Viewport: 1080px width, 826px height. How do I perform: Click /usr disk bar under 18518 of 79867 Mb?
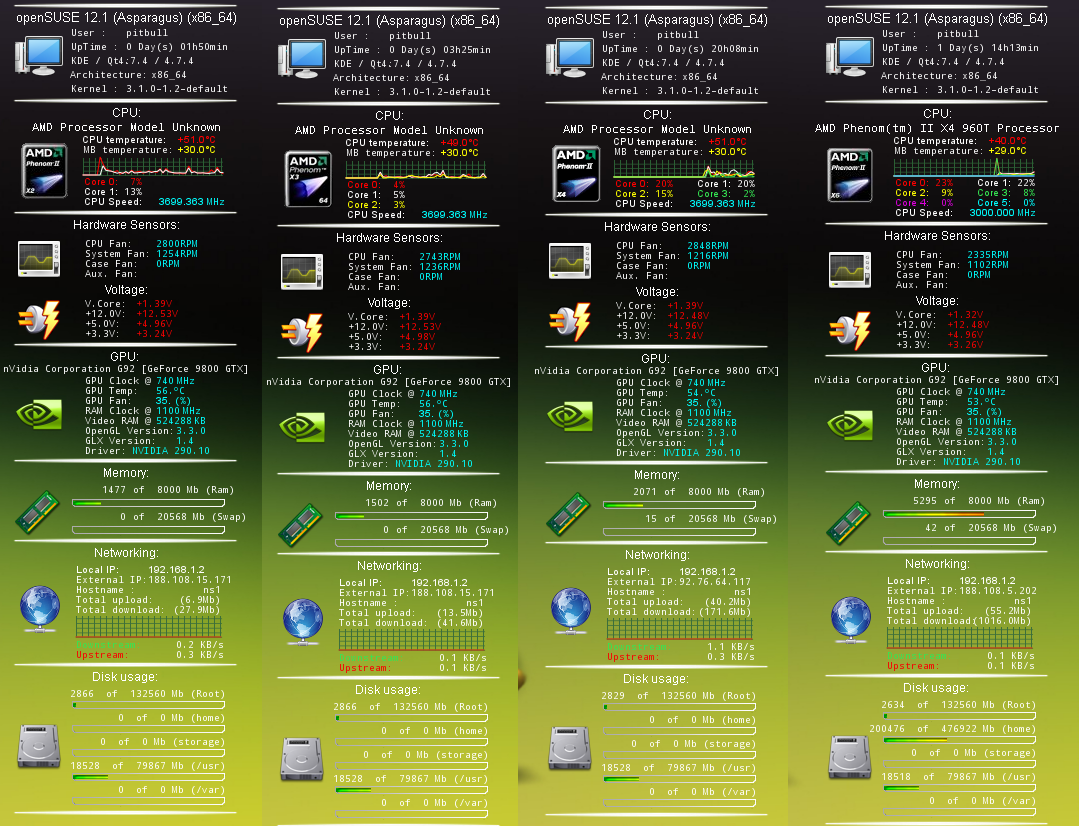click(959, 788)
